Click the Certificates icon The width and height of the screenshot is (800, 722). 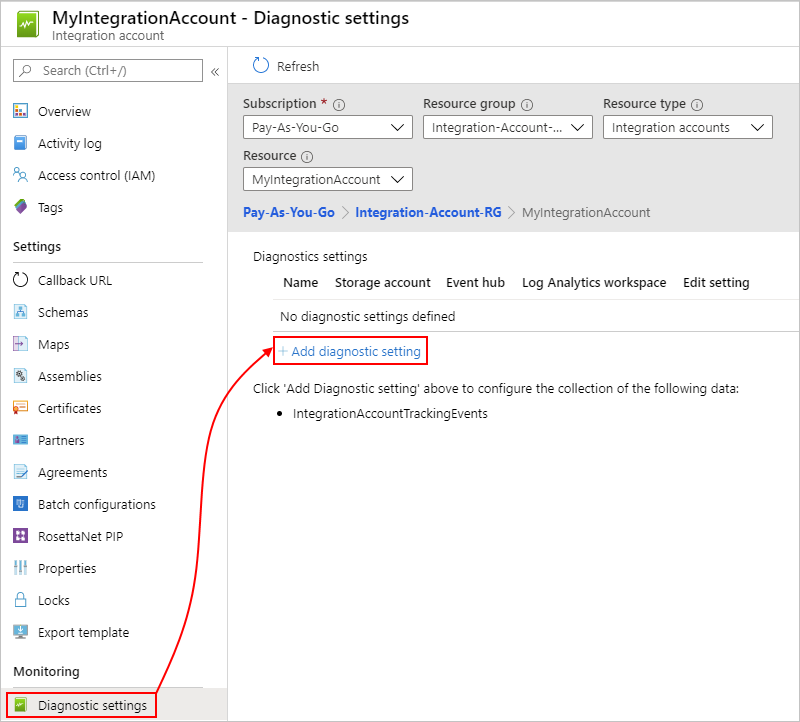(20, 408)
